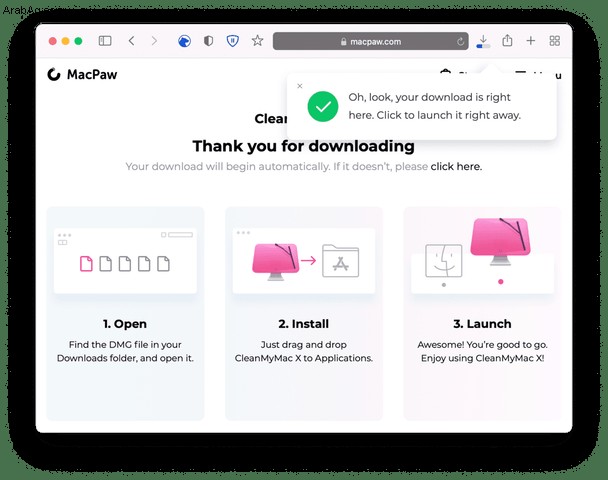Click the macpaw.com address bar
Viewport: 608px width, 480px height.
(x=370, y=41)
